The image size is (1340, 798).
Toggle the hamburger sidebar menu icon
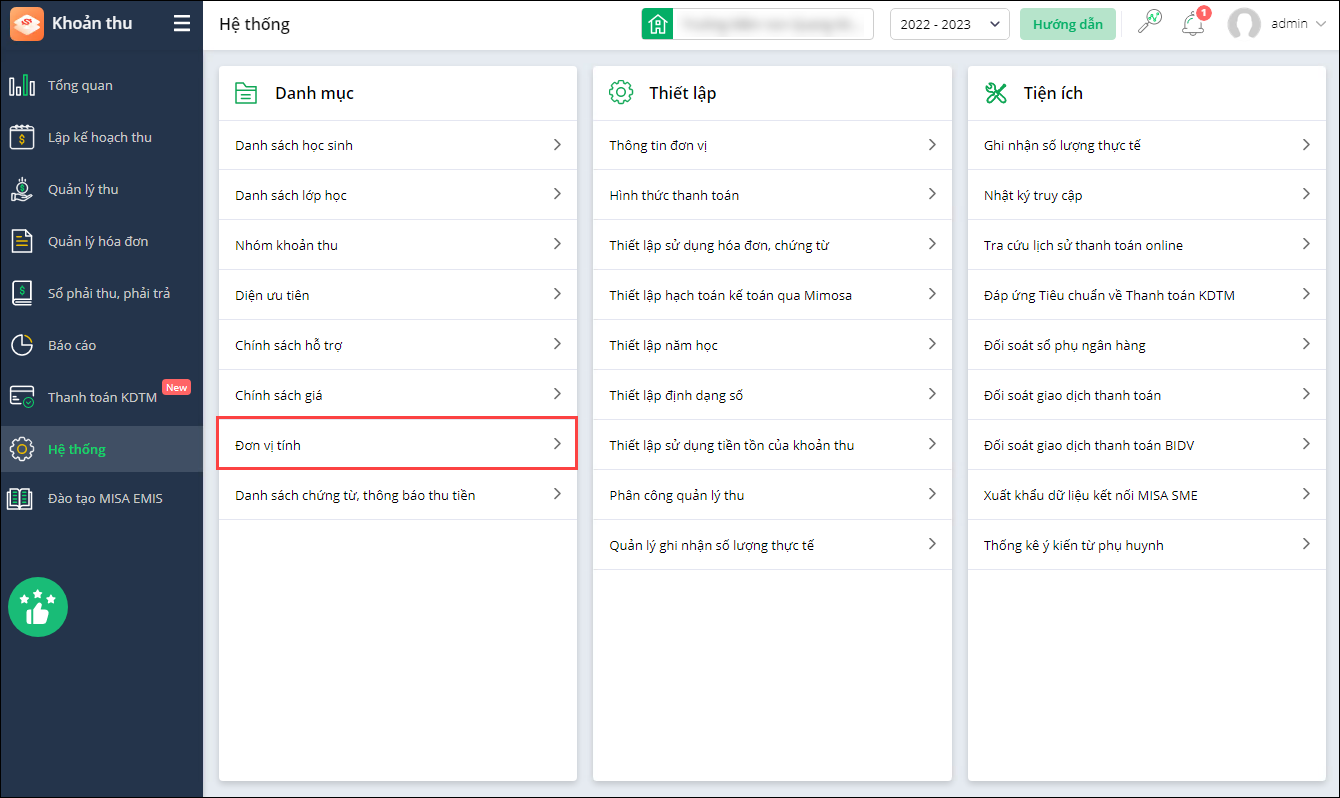pos(181,23)
